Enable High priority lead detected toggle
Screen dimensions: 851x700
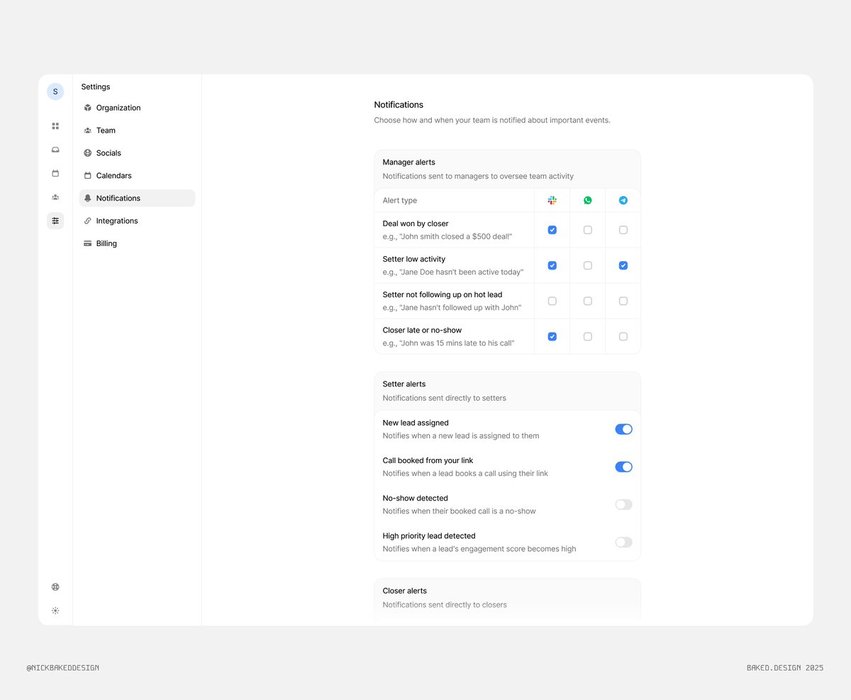point(624,542)
